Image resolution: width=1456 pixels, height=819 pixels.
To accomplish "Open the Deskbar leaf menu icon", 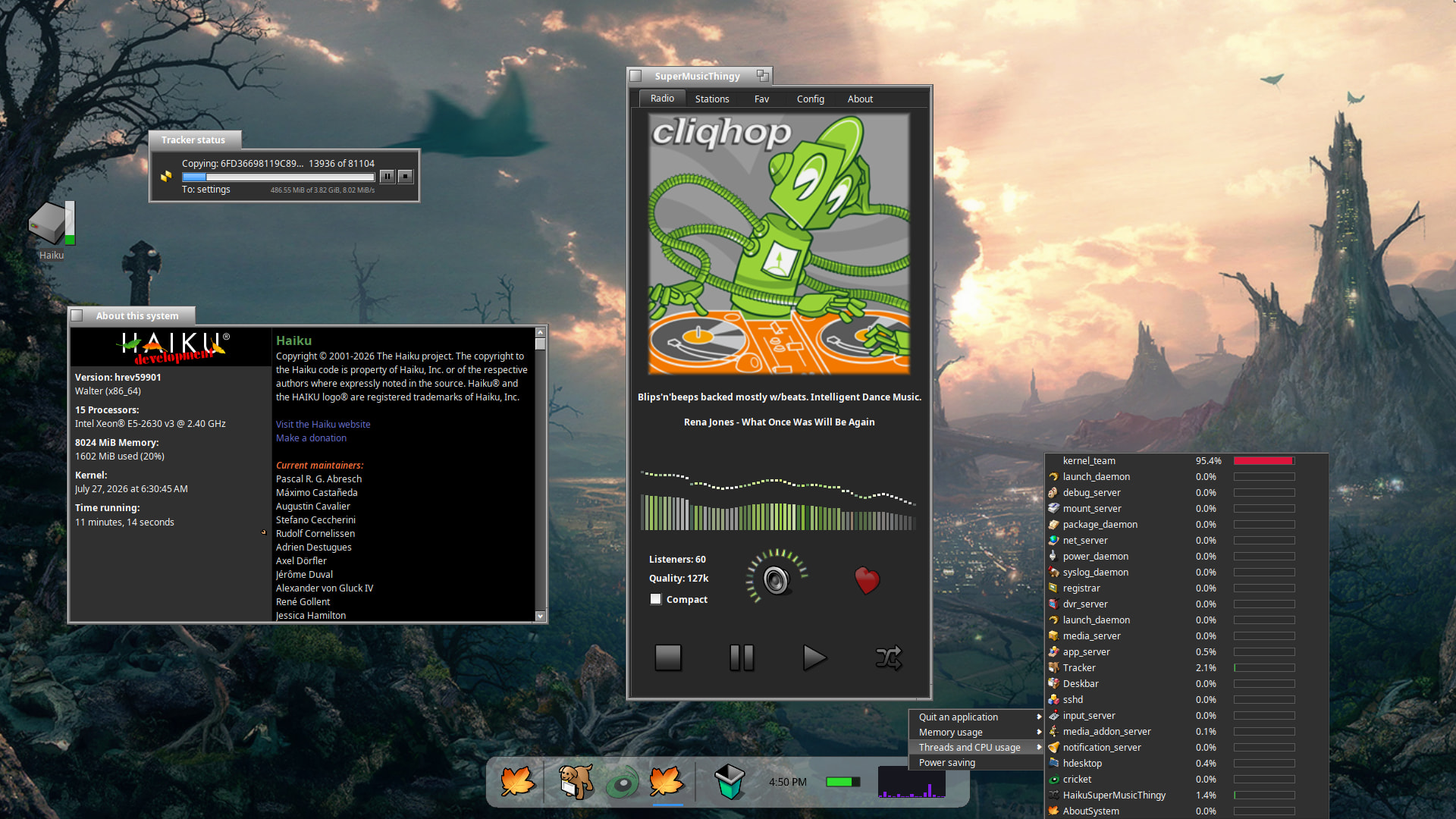I will pyautogui.click(x=517, y=781).
